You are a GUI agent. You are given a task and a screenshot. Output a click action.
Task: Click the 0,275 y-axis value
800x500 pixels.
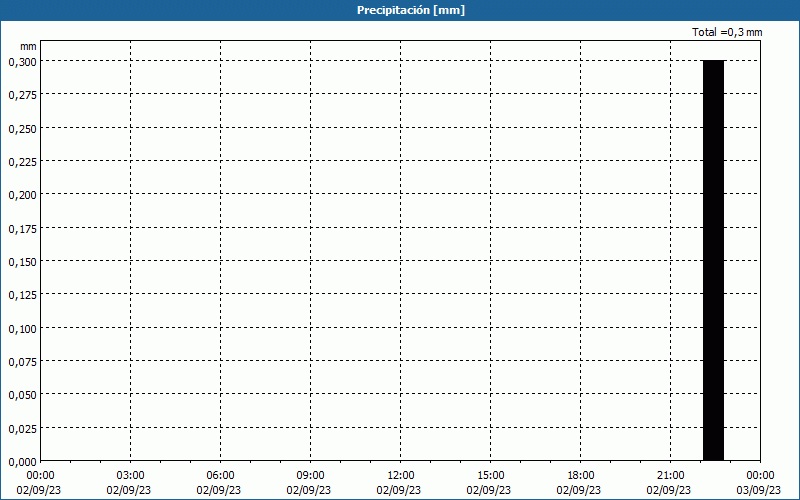pyautogui.click(x=22, y=94)
